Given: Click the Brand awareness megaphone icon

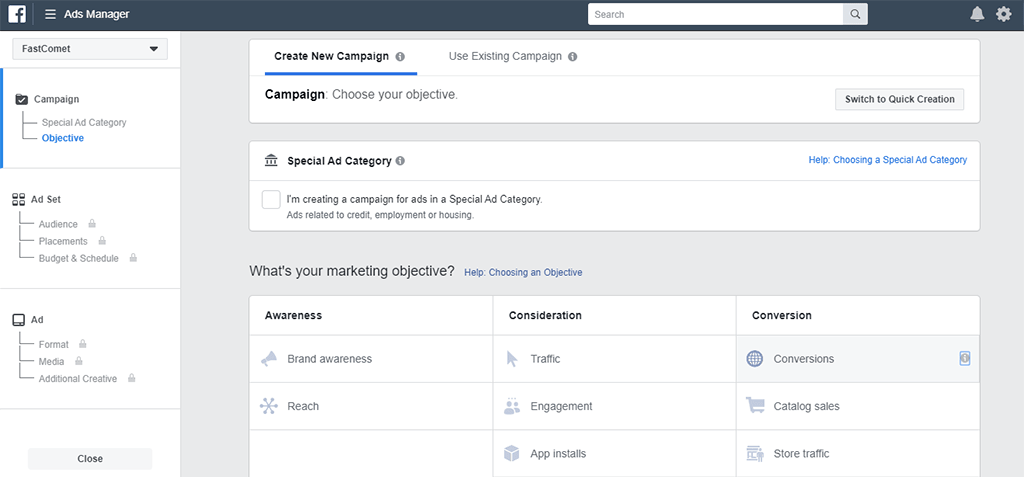Looking at the screenshot, I should [269, 359].
